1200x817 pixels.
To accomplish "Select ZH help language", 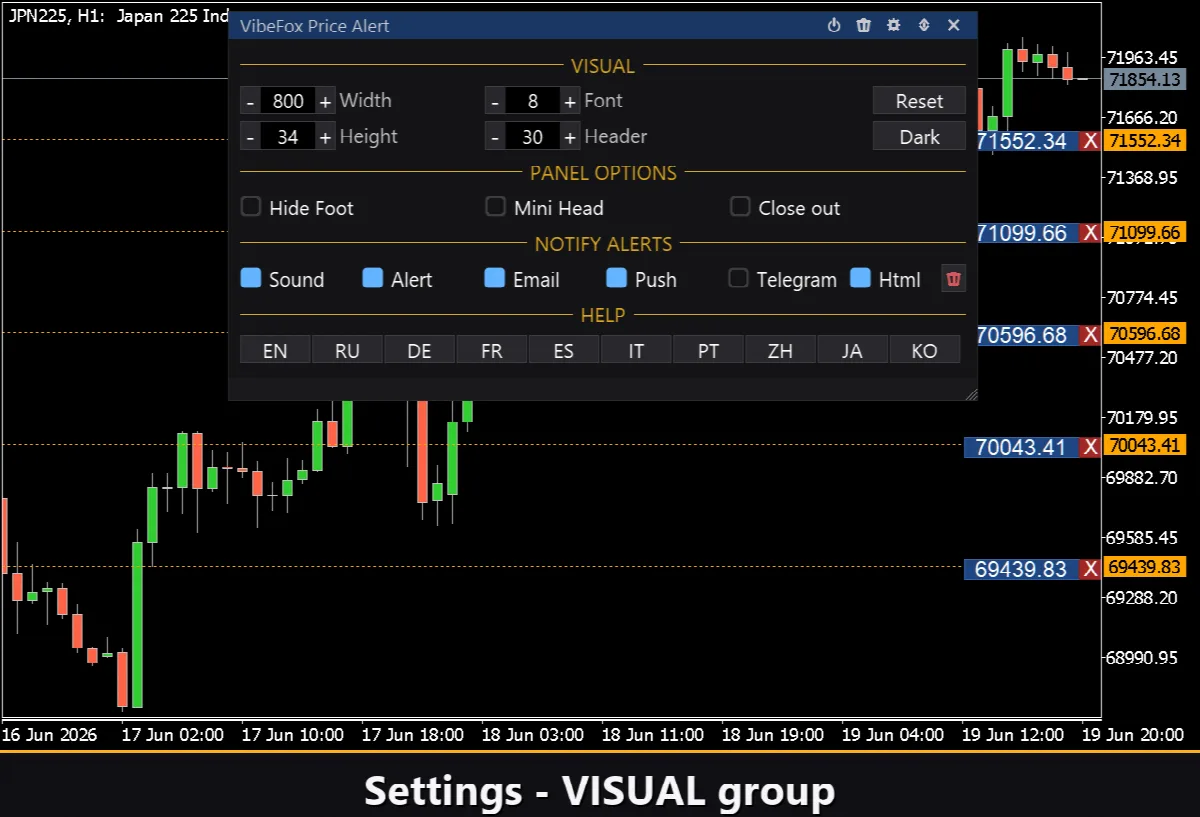I will click(x=780, y=350).
